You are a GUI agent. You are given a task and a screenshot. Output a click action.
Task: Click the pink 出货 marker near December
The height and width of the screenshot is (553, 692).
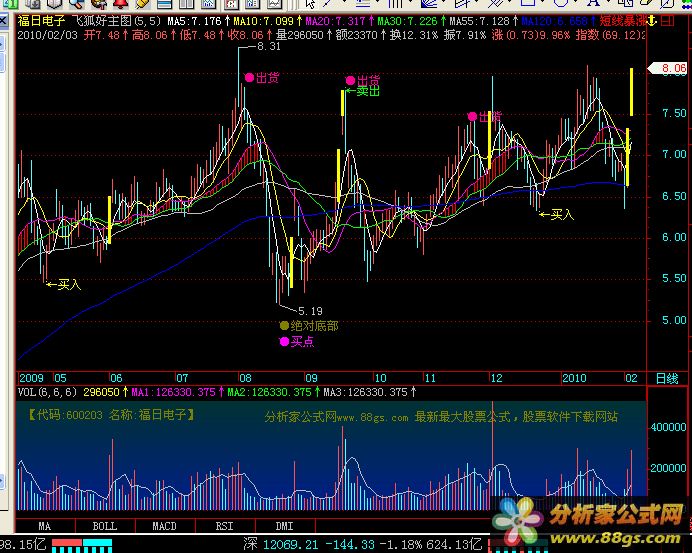(473, 117)
